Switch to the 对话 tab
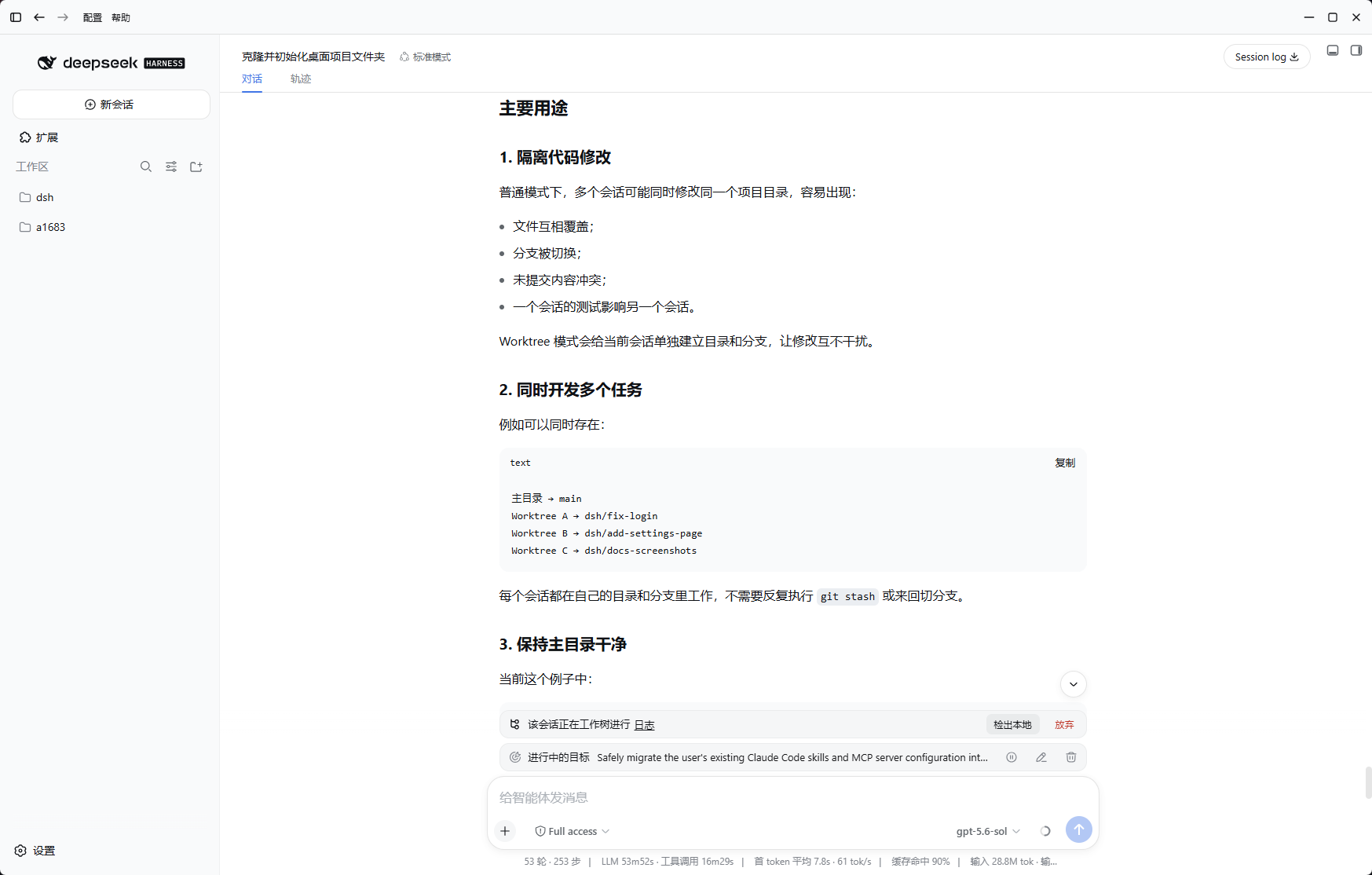Image resolution: width=1372 pixels, height=875 pixels. (x=252, y=79)
